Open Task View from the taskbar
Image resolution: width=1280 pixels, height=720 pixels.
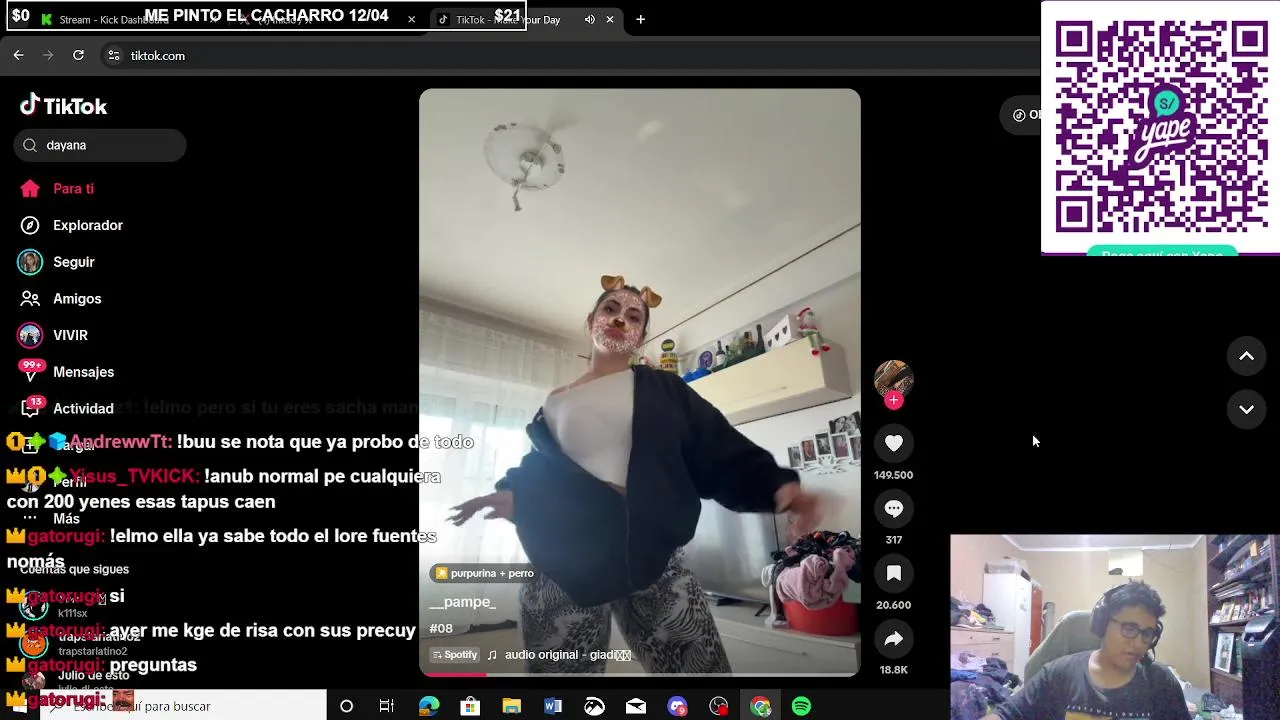(x=387, y=707)
